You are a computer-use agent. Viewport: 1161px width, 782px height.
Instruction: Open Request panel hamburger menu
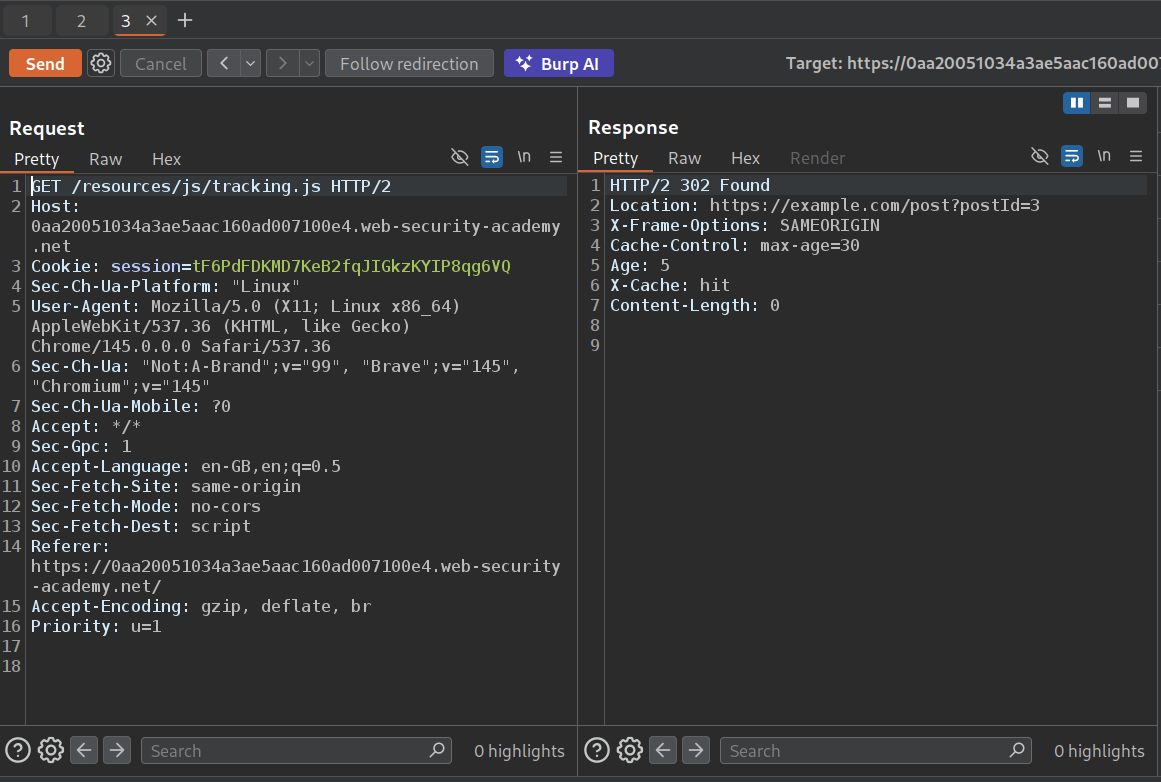[556, 157]
